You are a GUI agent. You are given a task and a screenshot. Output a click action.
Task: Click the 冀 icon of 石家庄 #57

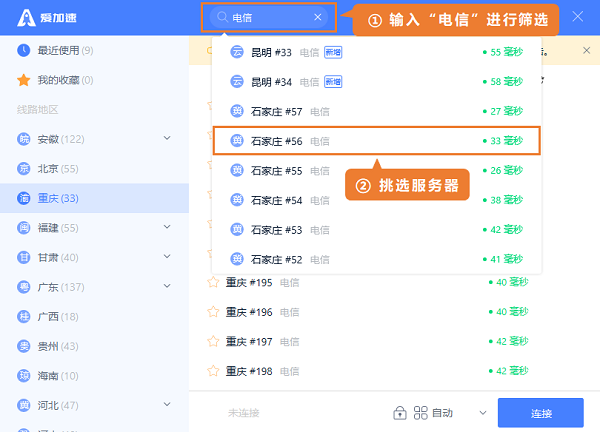(x=237, y=111)
